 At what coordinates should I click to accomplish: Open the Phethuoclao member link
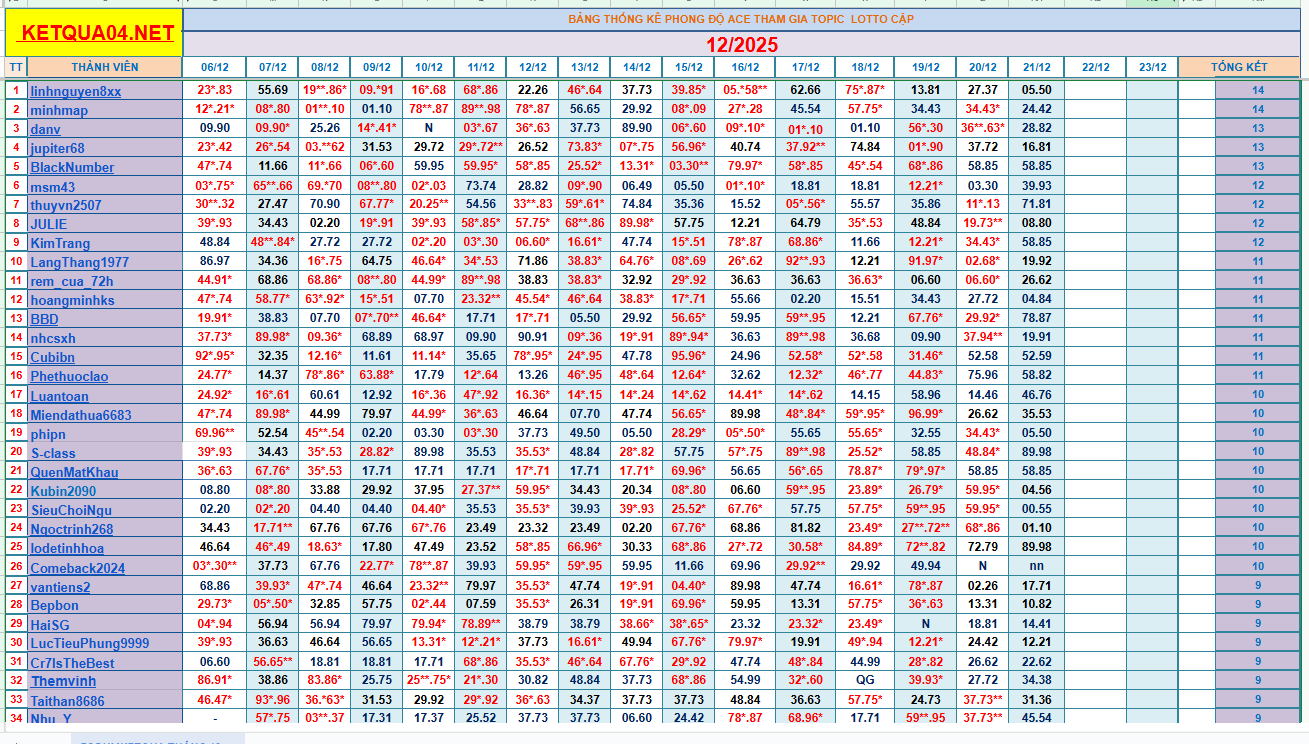pyautogui.click(x=69, y=376)
